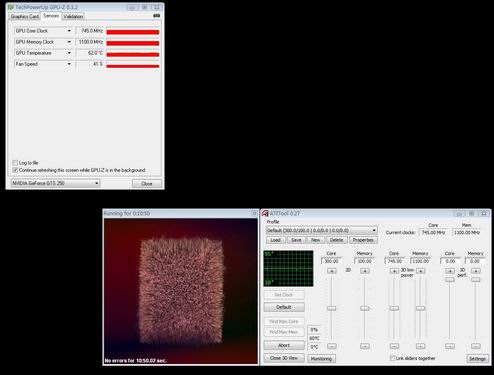The height and width of the screenshot is (375, 494).
Task: Click the Abort button
Action: pyautogui.click(x=284, y=345)
